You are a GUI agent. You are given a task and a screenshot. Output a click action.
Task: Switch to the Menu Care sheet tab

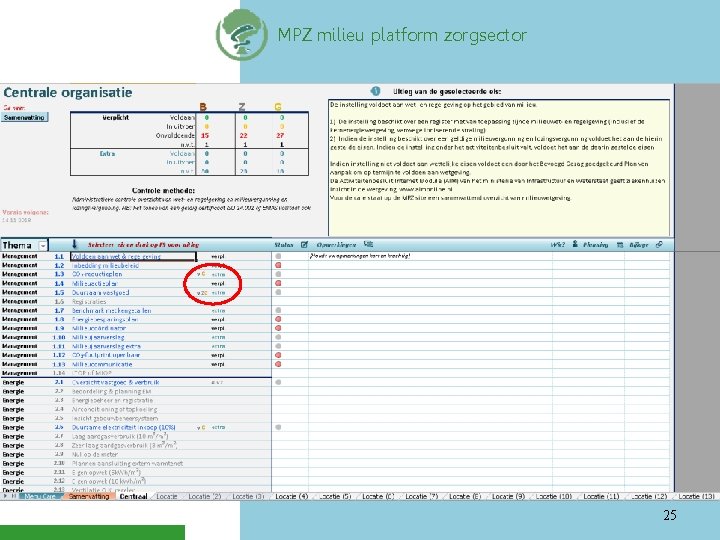click(x=40, y=496)
